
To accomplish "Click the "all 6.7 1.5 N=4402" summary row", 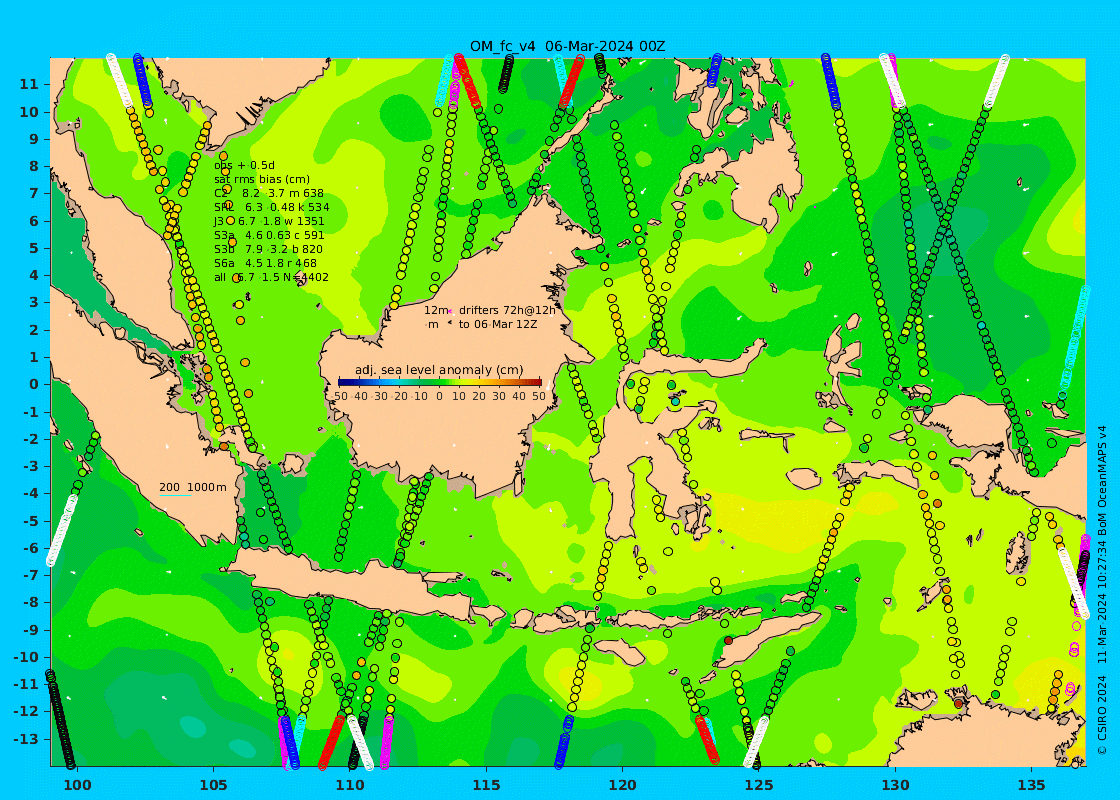I will point(271,277).
